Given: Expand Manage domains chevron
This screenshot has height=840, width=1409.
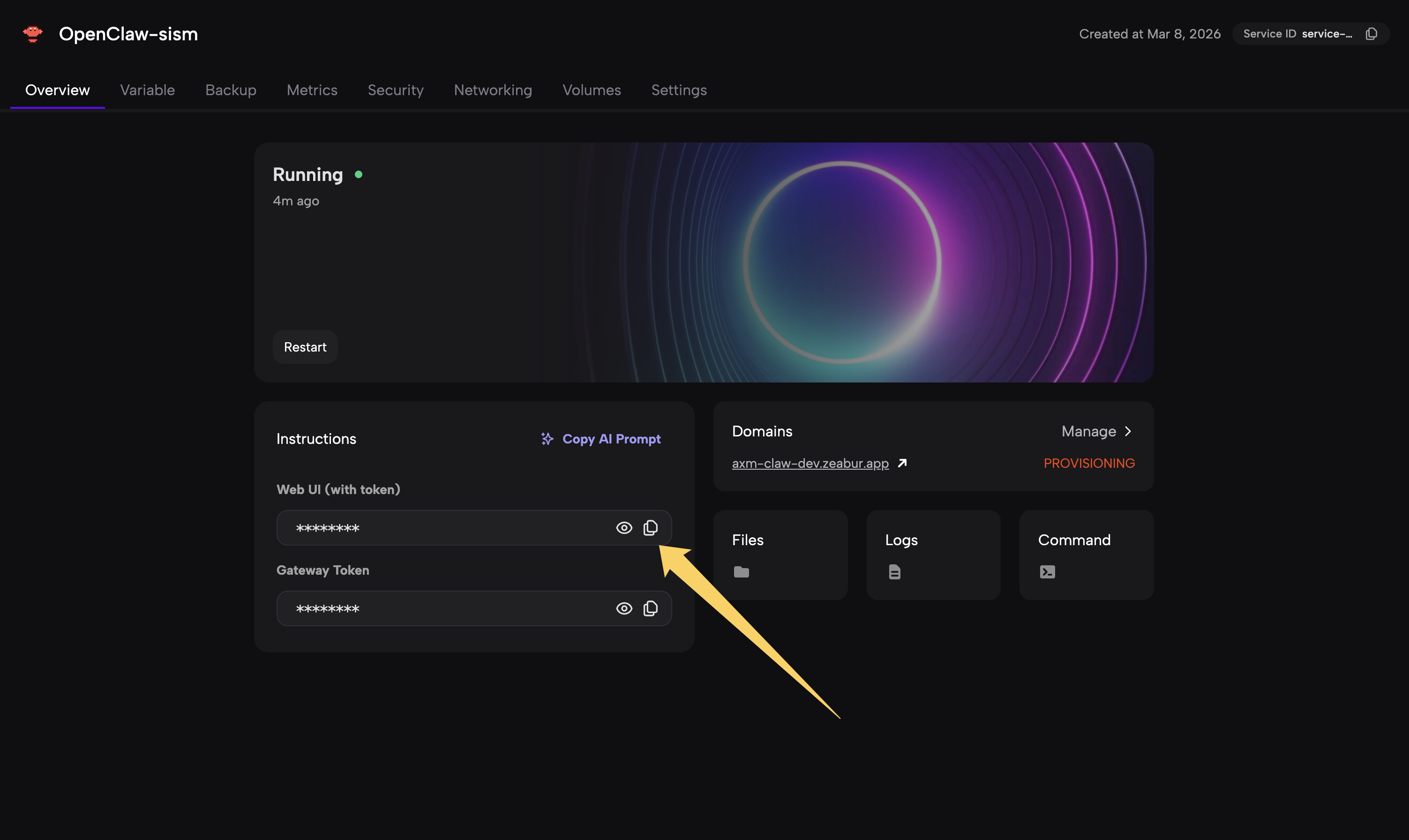Looking at the screenshot, I should [1128, 431].
